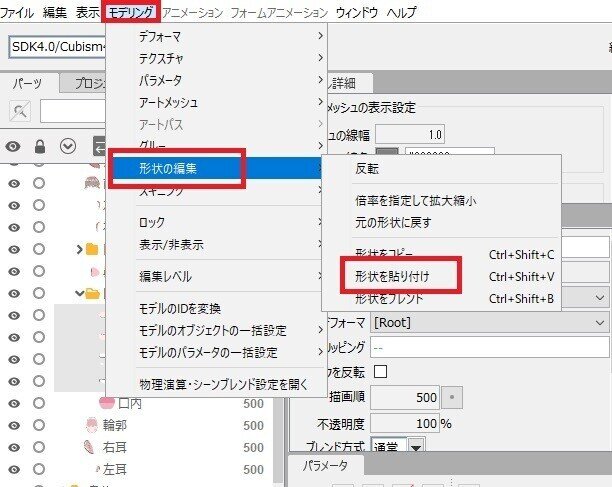Choose 形状をブレンド entry
Screen dimensions: 612x487
[x=441, y=299]
